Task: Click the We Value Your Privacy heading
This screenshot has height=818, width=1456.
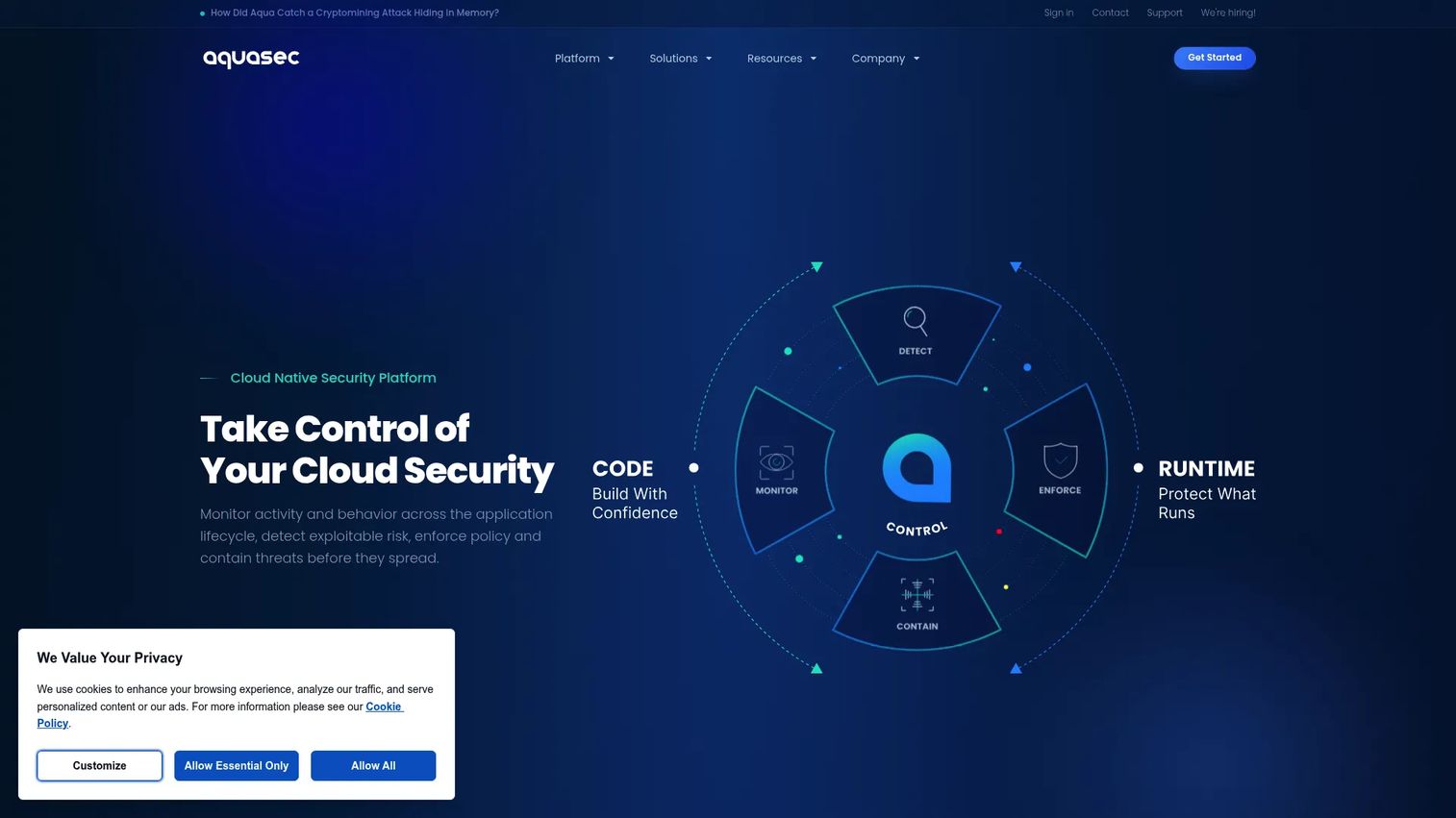Action: [110, 657]
